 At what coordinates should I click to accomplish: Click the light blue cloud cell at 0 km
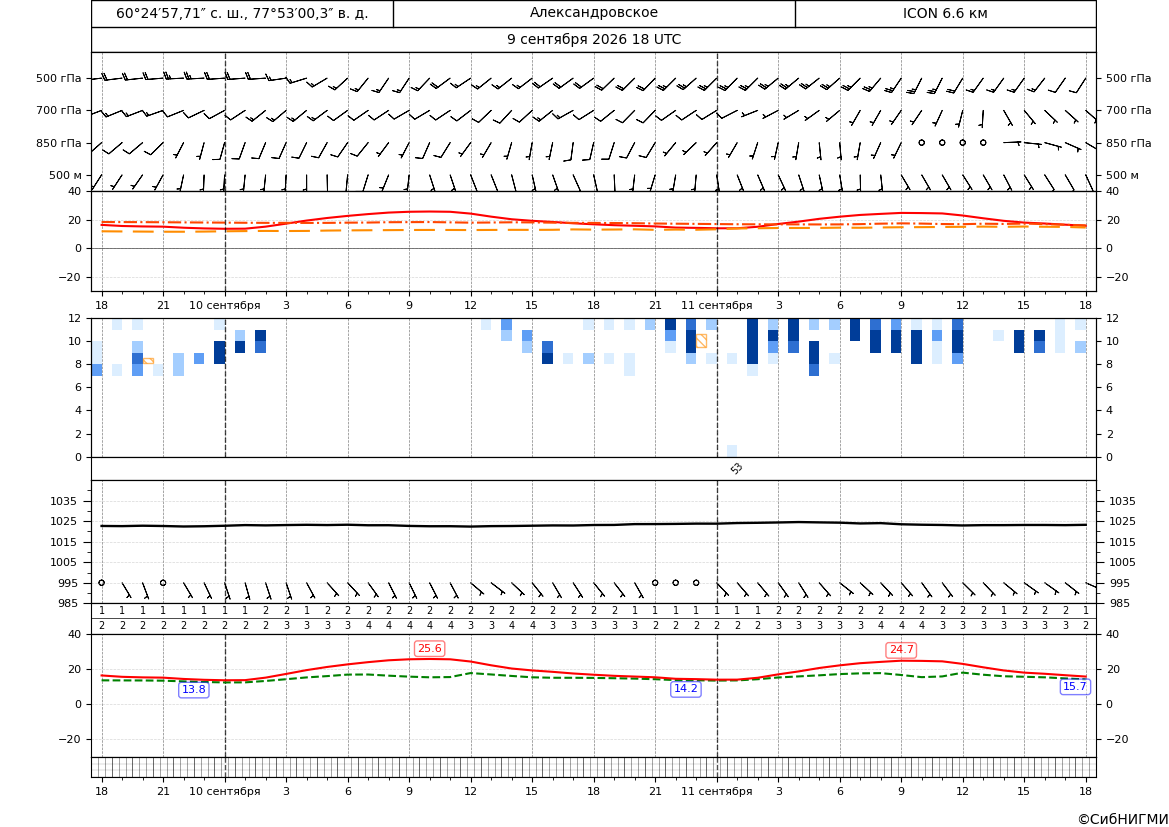732,451
